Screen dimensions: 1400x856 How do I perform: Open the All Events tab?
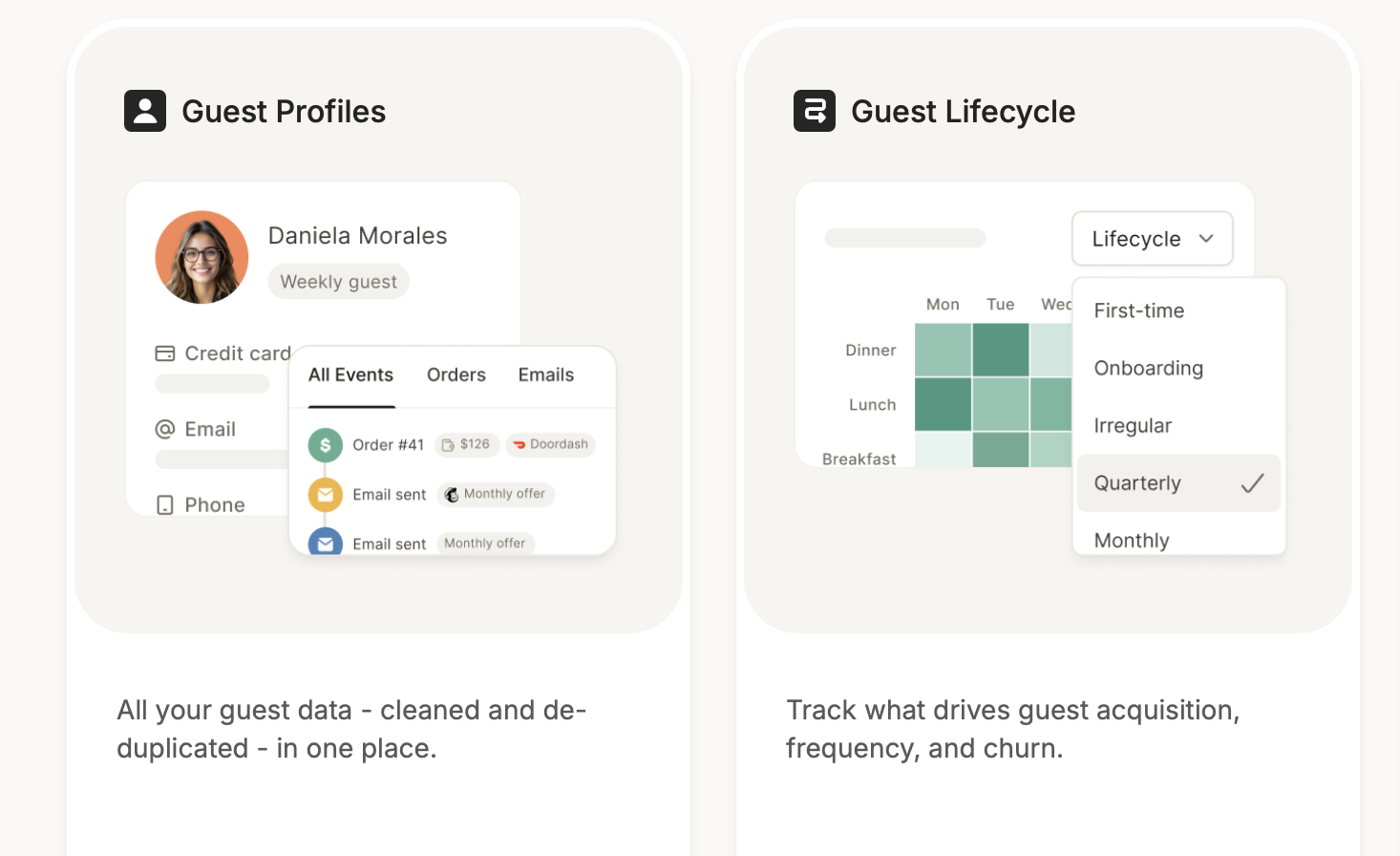(x=350, y=375)
